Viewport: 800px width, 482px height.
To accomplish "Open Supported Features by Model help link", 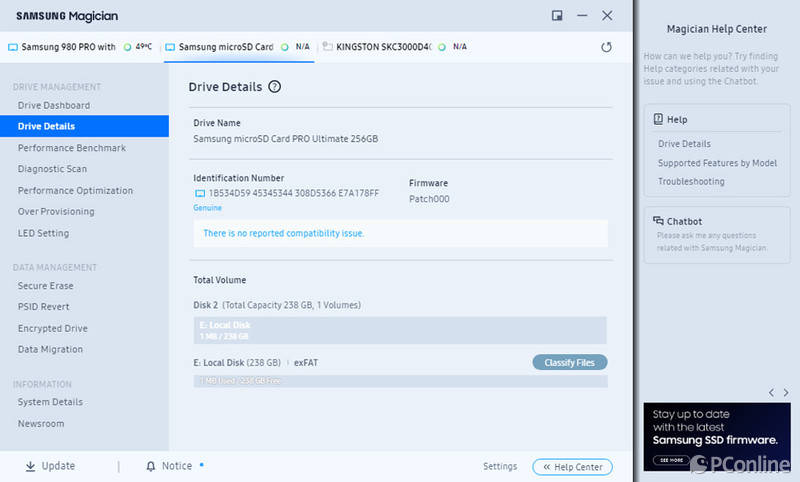I will point(717,163).
